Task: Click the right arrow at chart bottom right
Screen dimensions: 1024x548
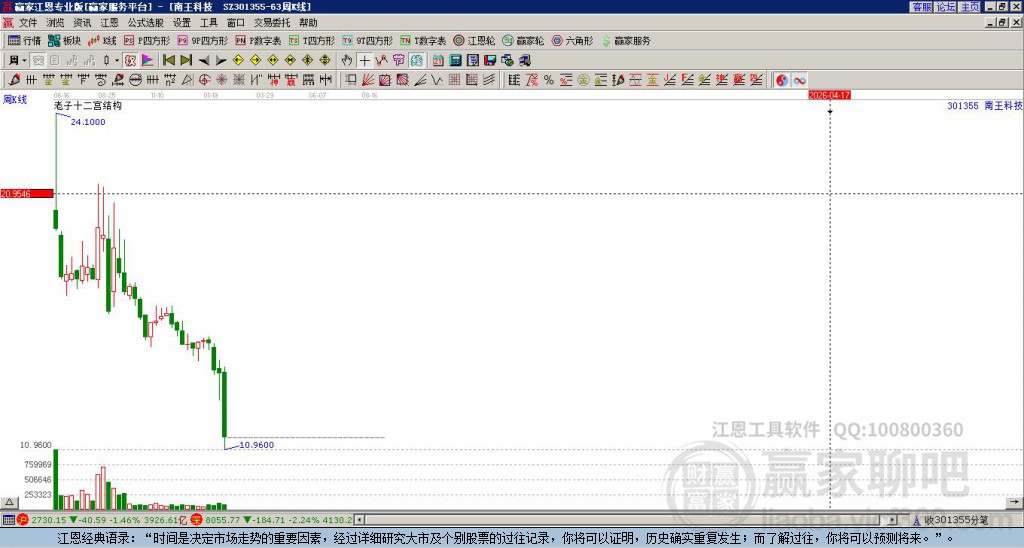Action: 1014,502
